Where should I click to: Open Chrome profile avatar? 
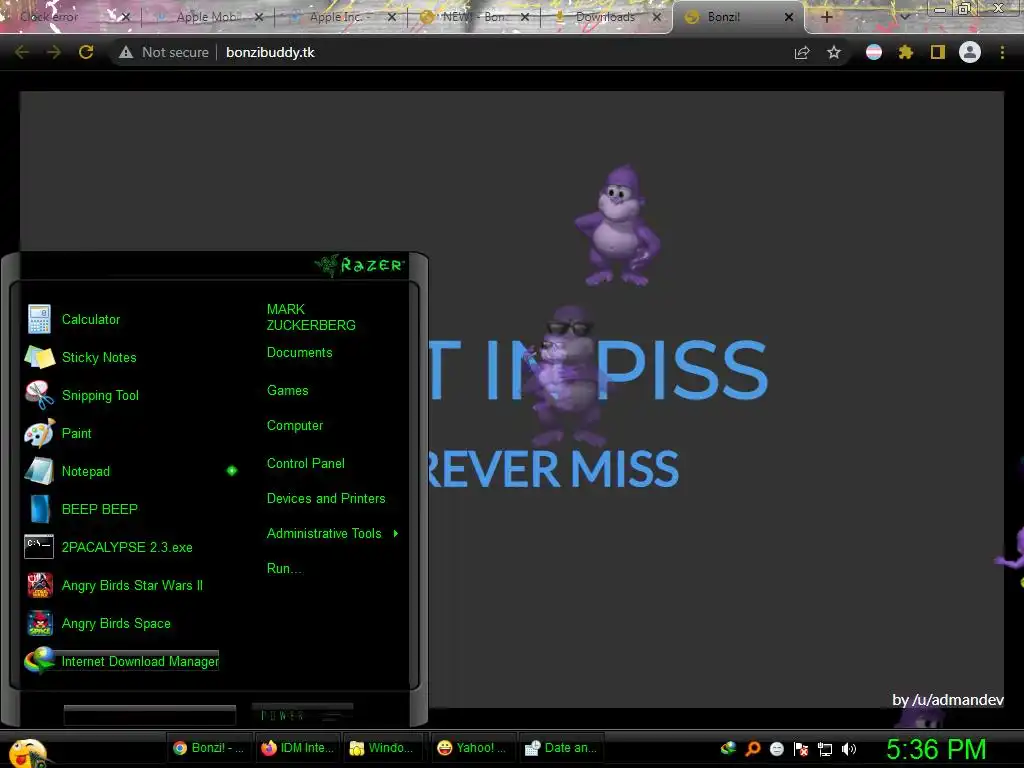click(970, 52)
